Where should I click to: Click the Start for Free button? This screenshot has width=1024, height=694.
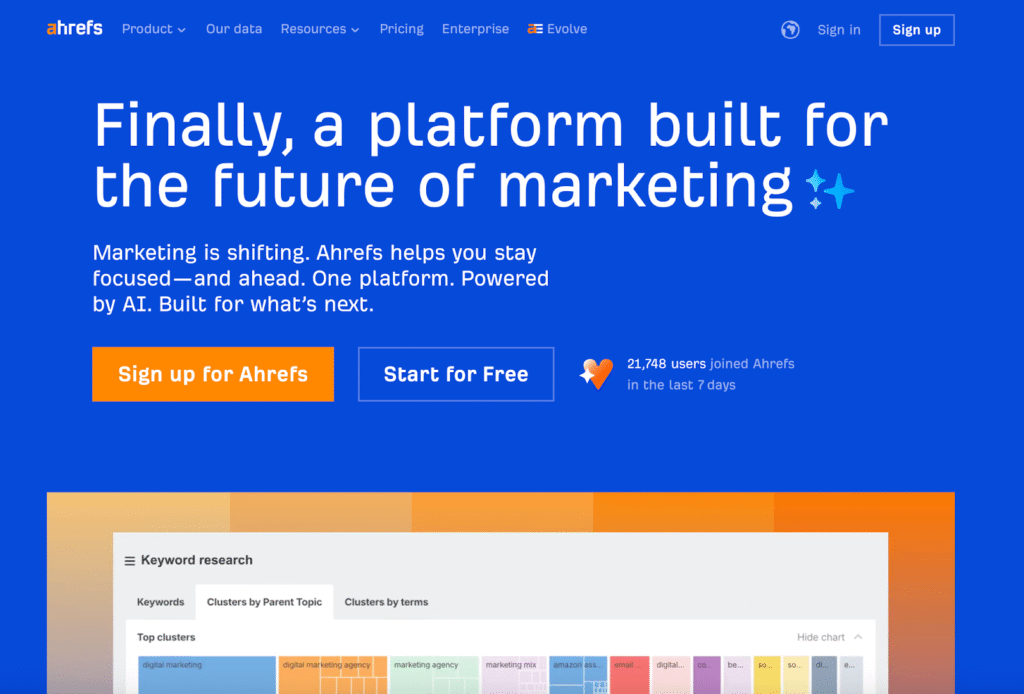(x=456, y=374)
